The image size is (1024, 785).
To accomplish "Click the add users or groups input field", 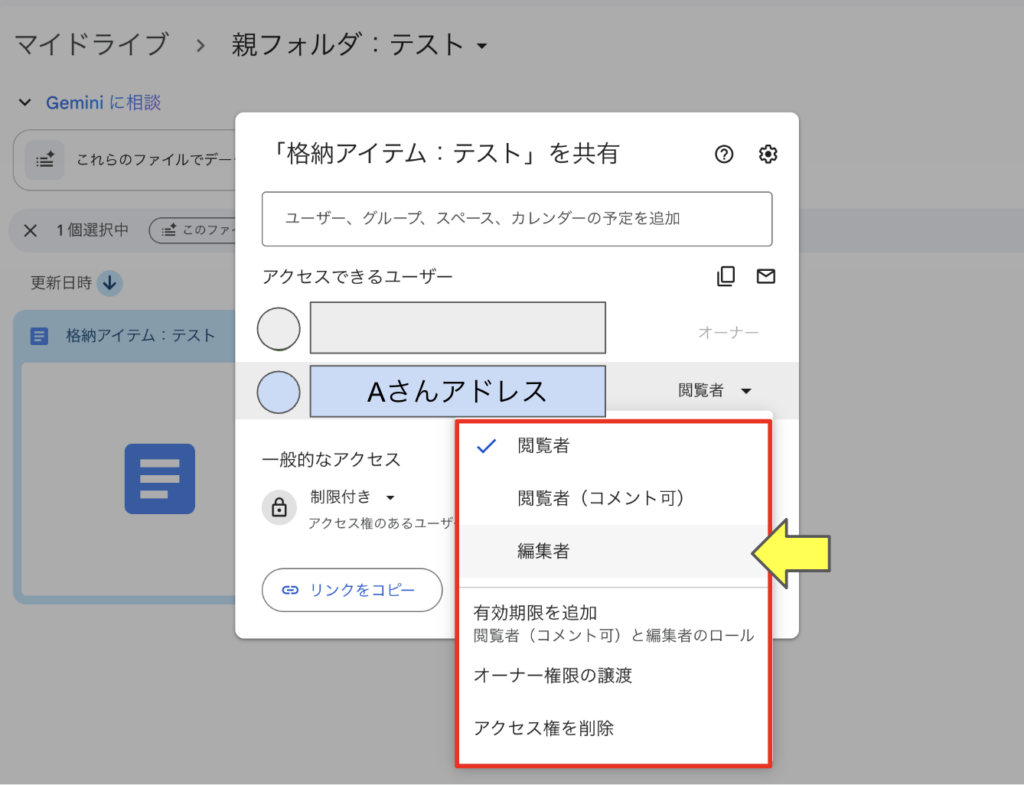I will (516, 218).
